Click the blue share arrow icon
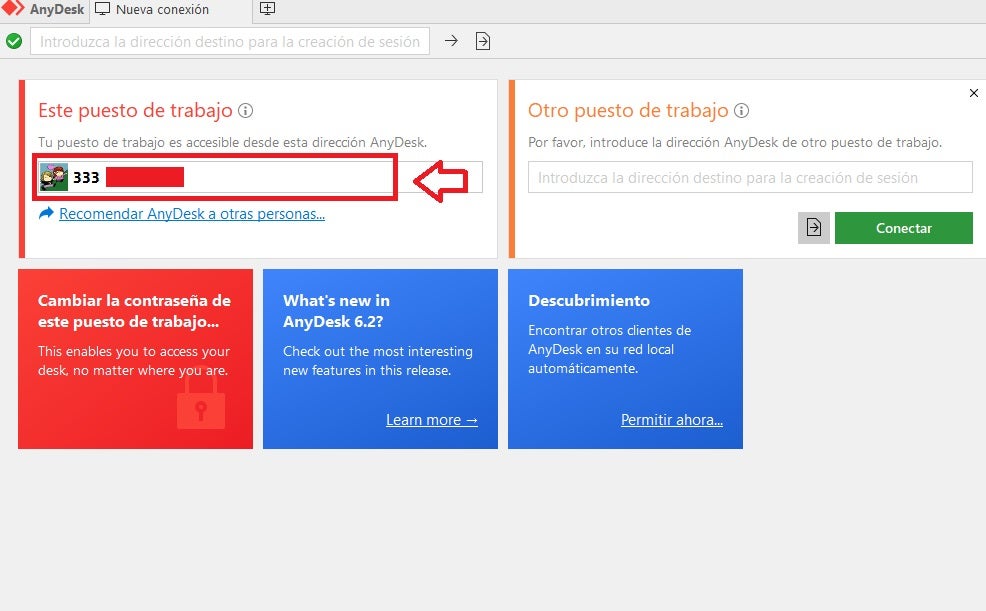Image resolution: width=986 pixels, height=611 pixels. 46,214
